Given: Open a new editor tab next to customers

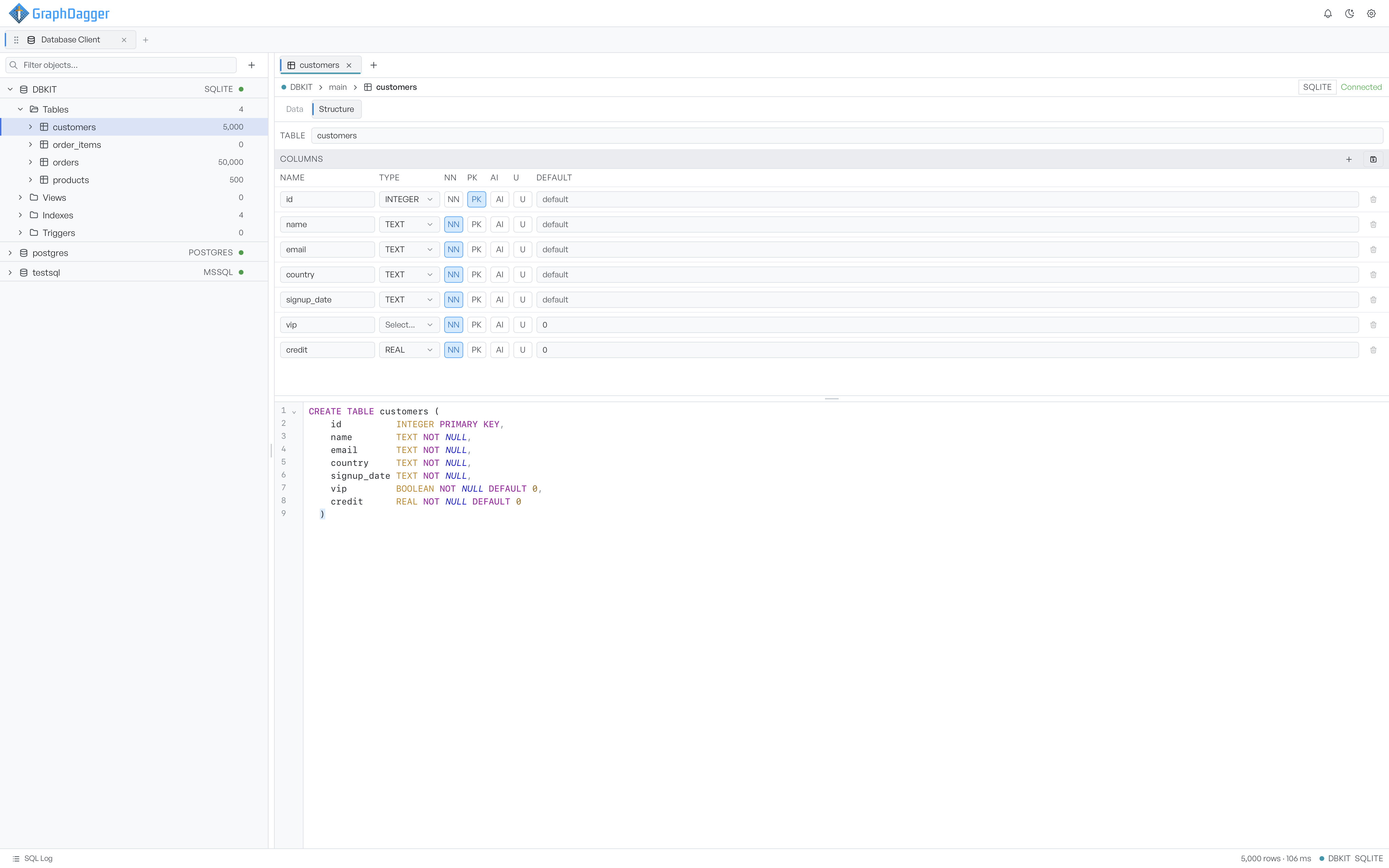Looking at the screenshot, I should [x=374, y=65].
